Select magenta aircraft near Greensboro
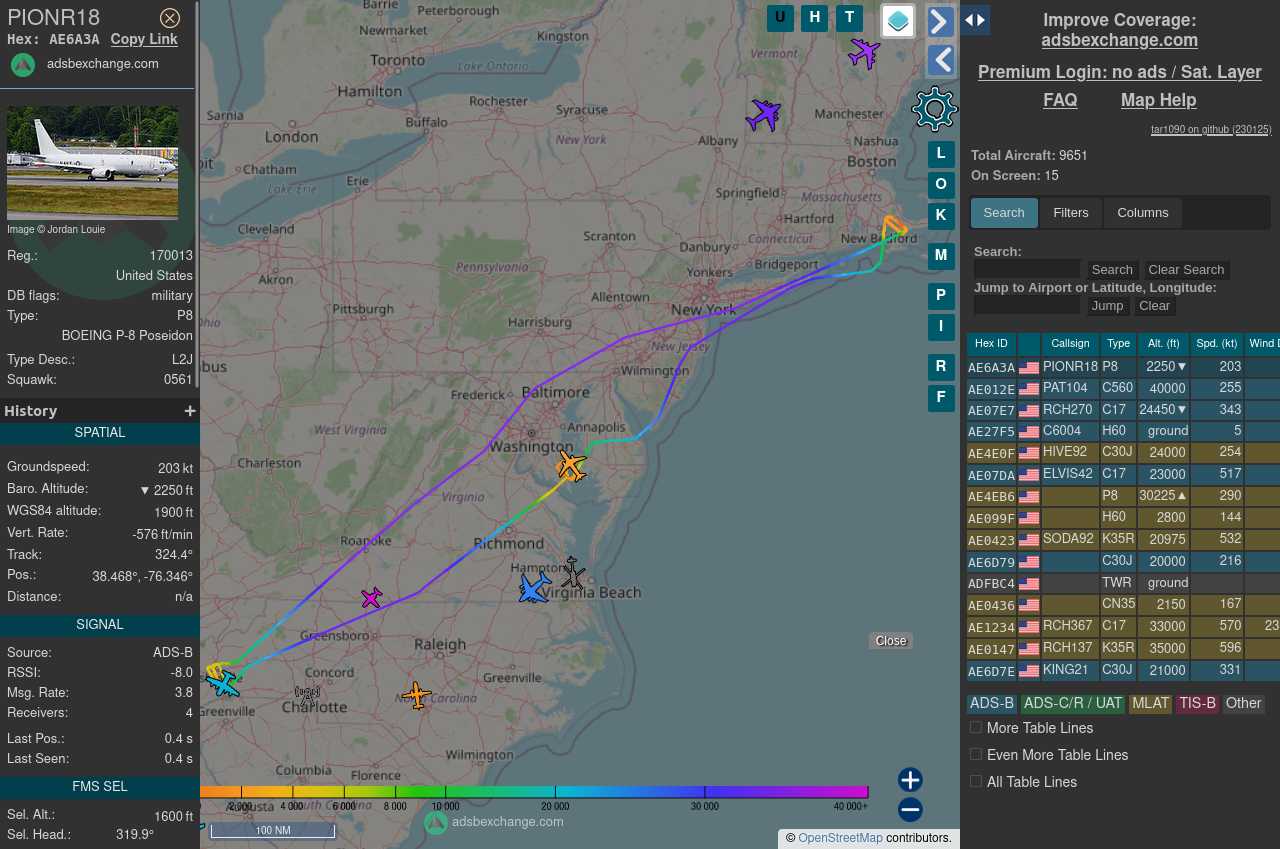1280x849 pixels. pyautogui.click(x=372, y=598)
